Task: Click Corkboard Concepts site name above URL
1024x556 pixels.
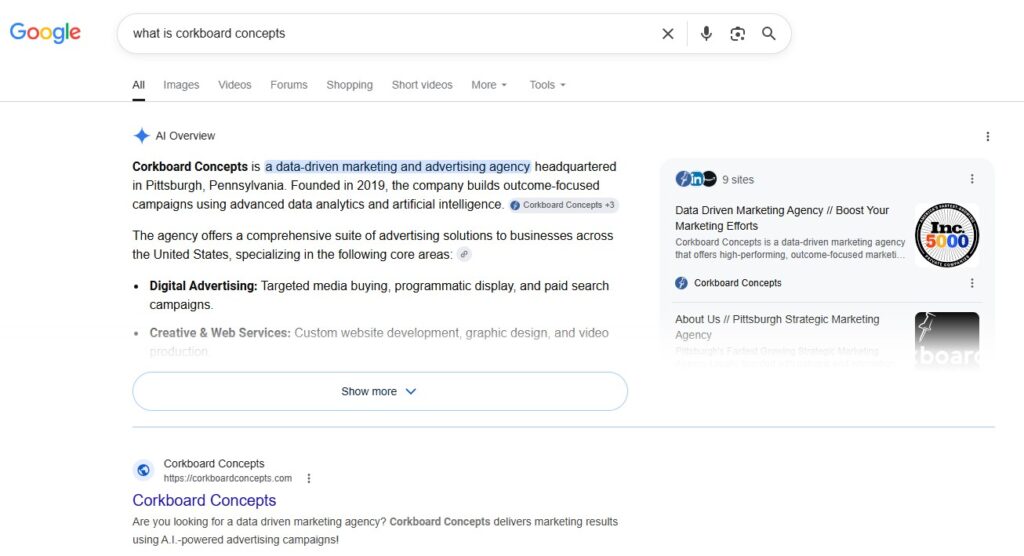Action: [x=214, y=463]
